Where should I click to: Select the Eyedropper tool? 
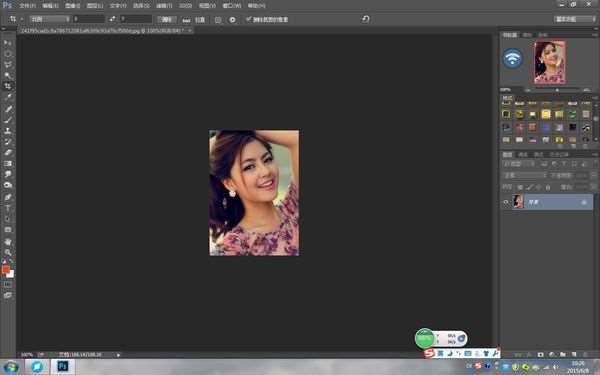point(8,97)
